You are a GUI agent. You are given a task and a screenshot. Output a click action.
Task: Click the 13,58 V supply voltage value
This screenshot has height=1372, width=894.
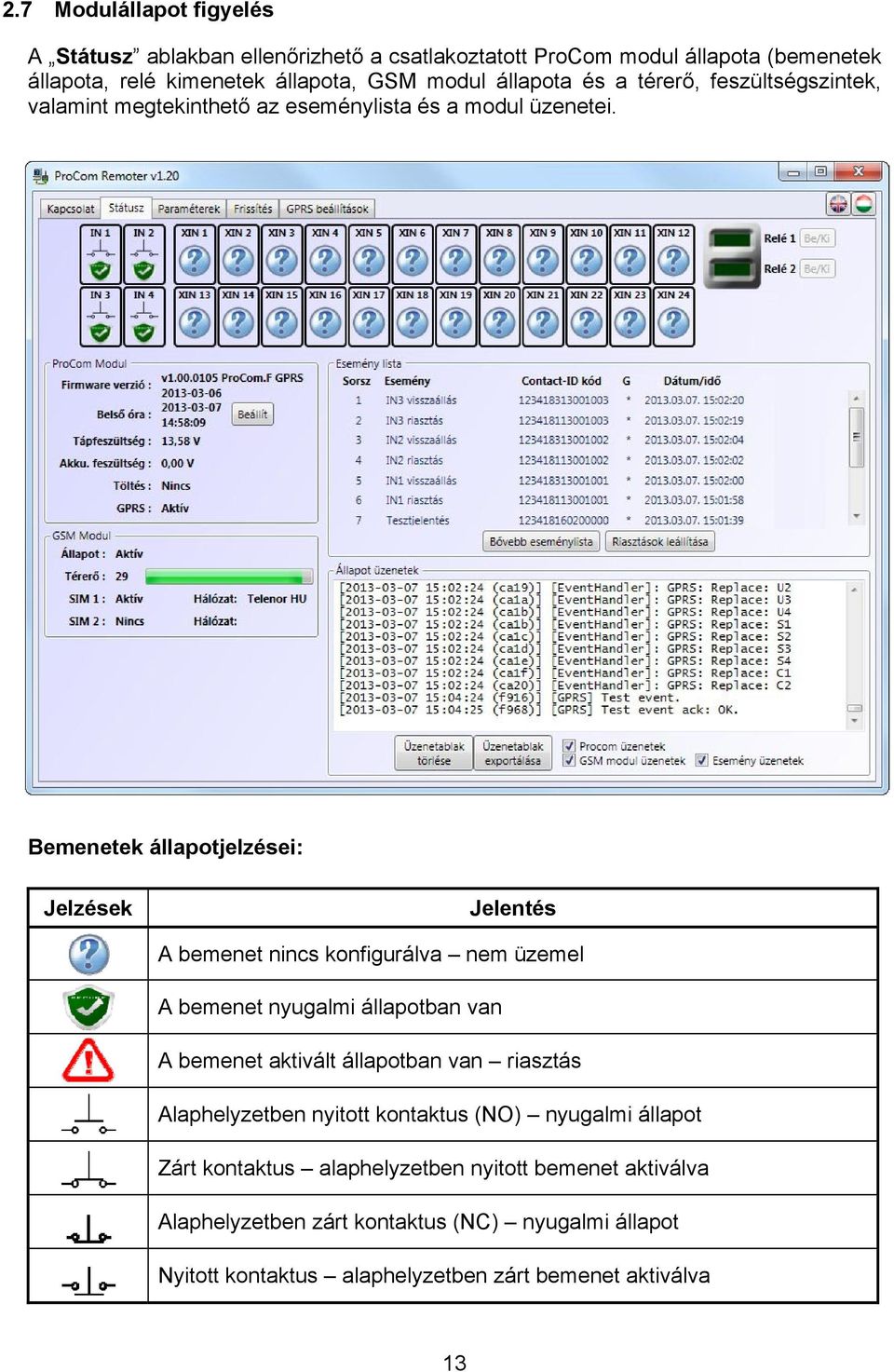click(x=181, y=441)
